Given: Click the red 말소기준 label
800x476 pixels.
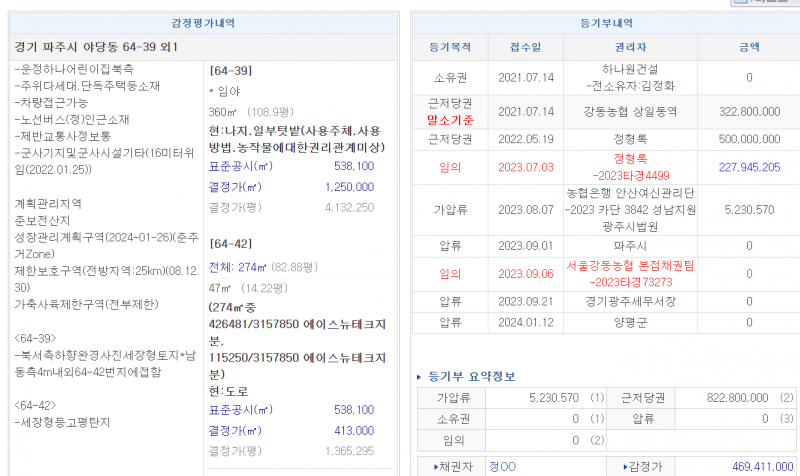Looking at the screenshot, I should point(448,119).
